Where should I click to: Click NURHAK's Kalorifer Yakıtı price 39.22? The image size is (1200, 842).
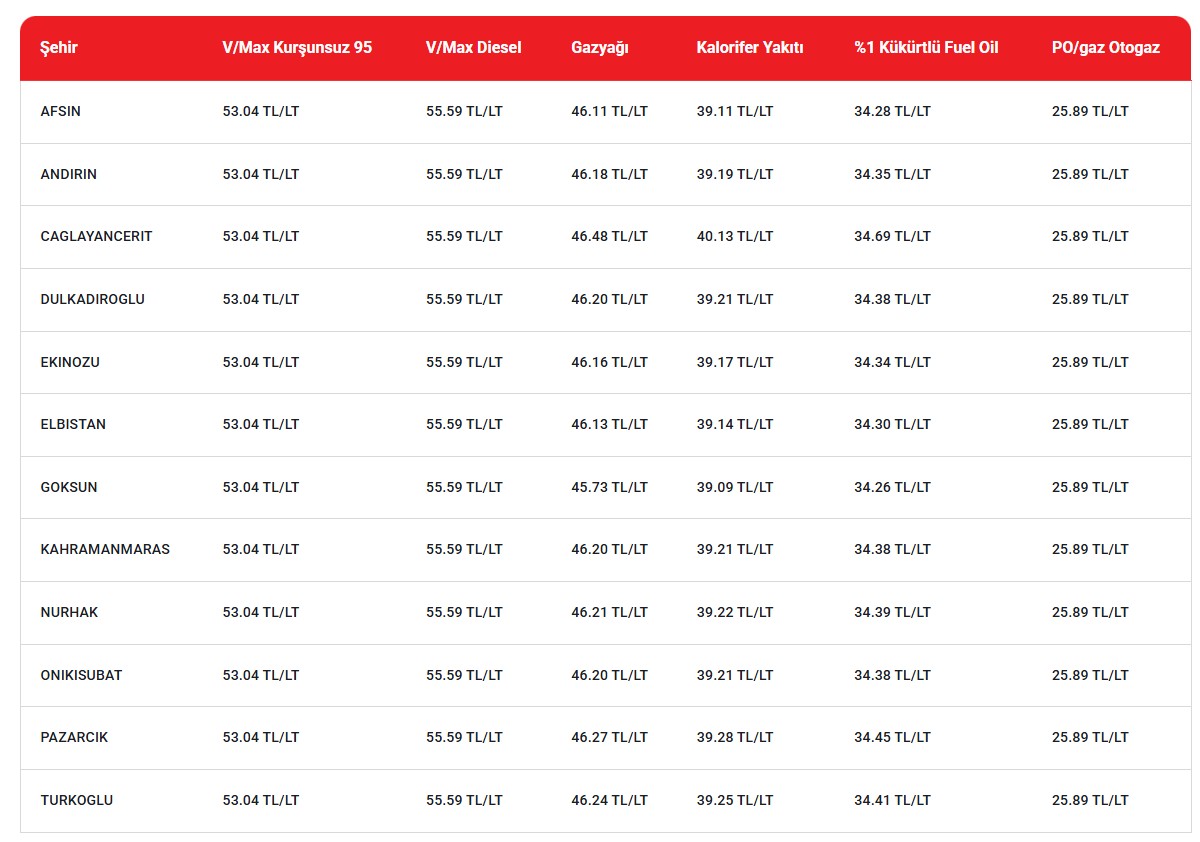coord(735,612)
